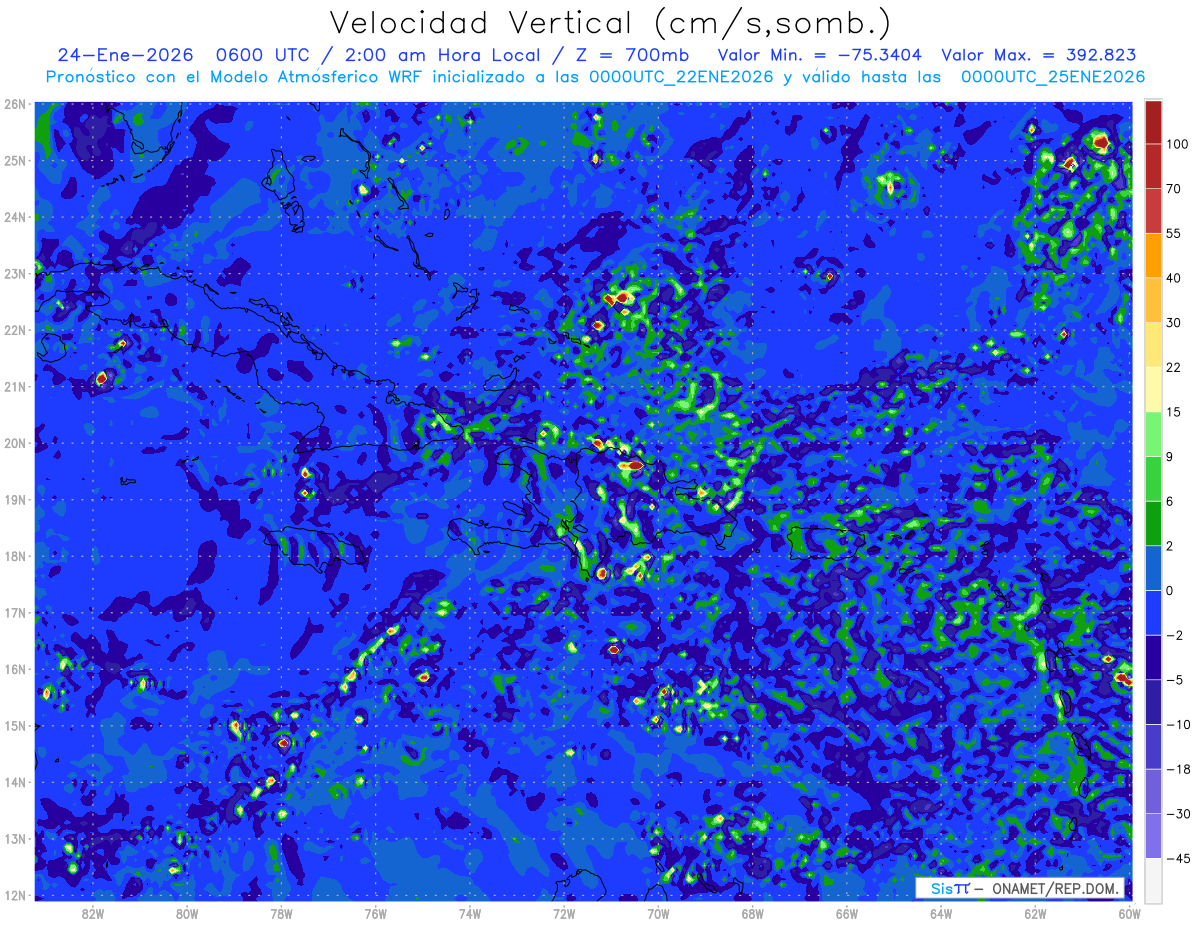Click the "24N" latitude label
The image size is (1200, 927).
click(15, 217)
